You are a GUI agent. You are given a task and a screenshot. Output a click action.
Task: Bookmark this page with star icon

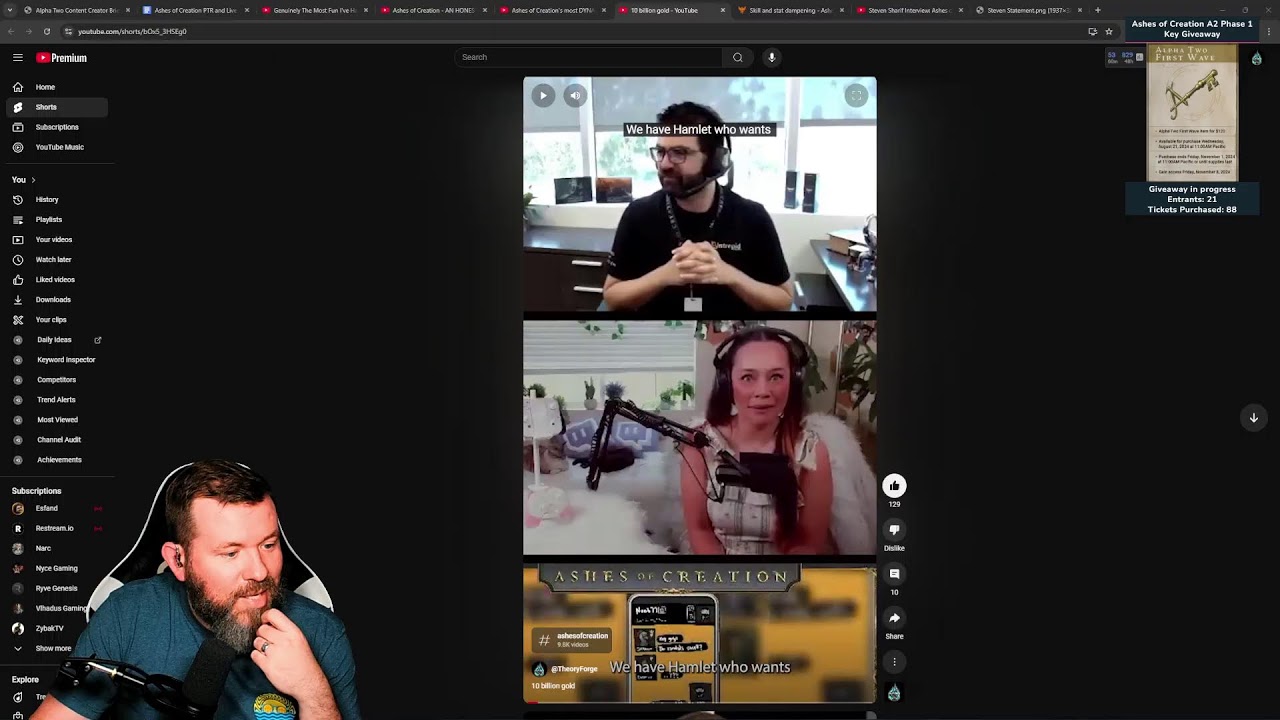click(x=1109, y=31)
